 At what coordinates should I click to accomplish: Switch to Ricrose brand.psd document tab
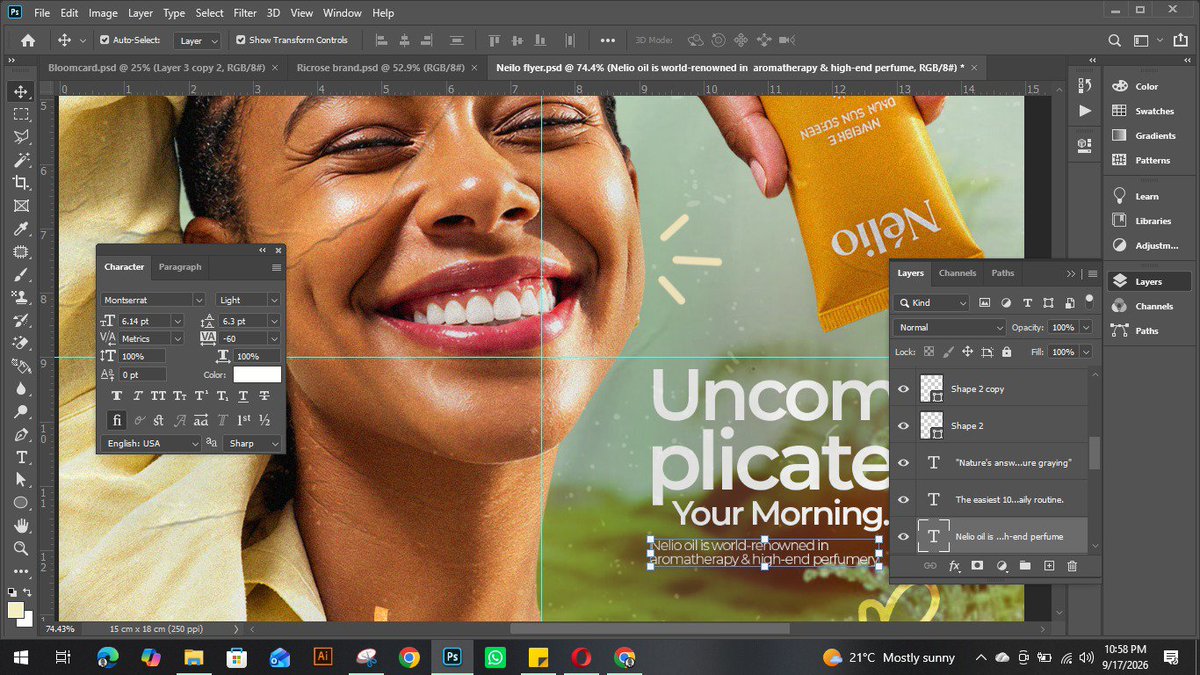(384, 67)
